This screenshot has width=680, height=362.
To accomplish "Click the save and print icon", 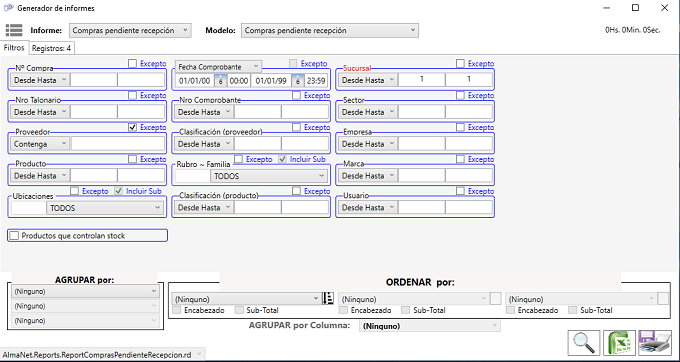I will click(x=655, y=342).
